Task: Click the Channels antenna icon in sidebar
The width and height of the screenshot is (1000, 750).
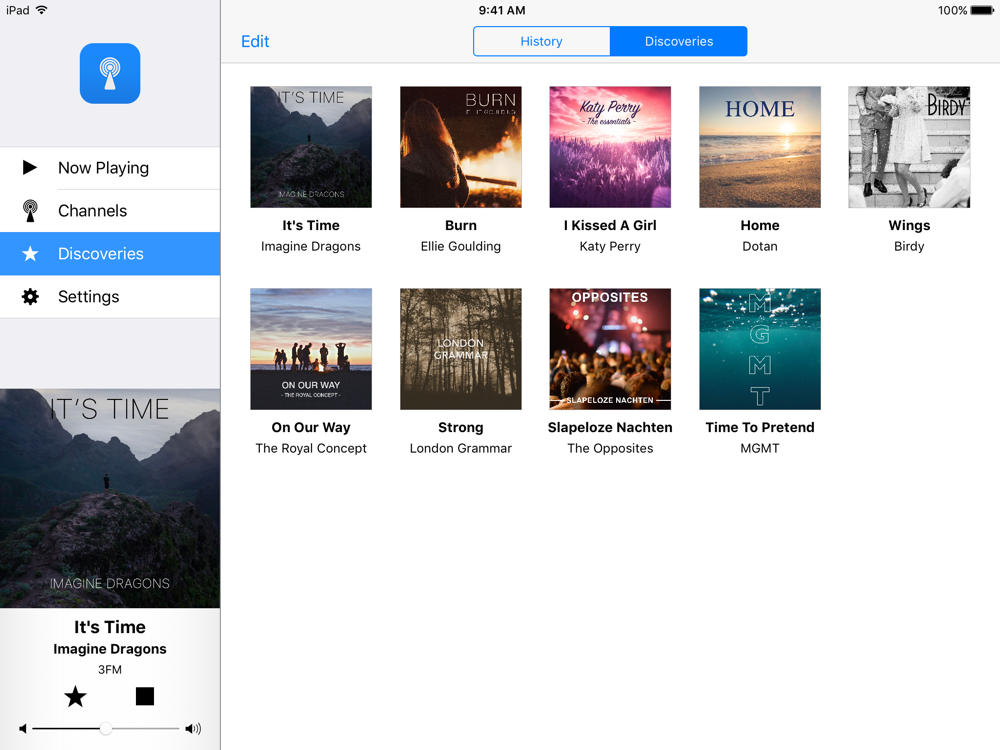Action: [30, 210]
